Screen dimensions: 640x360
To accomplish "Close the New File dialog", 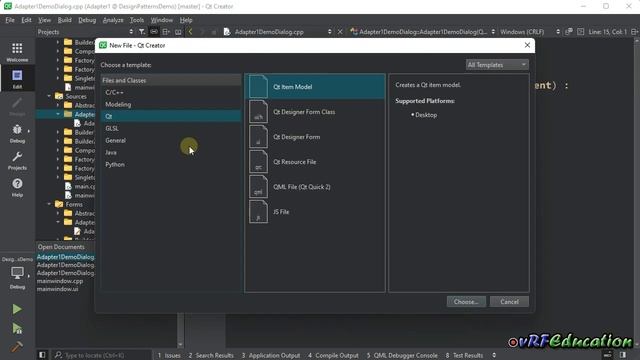I will (x=527, y=45).
